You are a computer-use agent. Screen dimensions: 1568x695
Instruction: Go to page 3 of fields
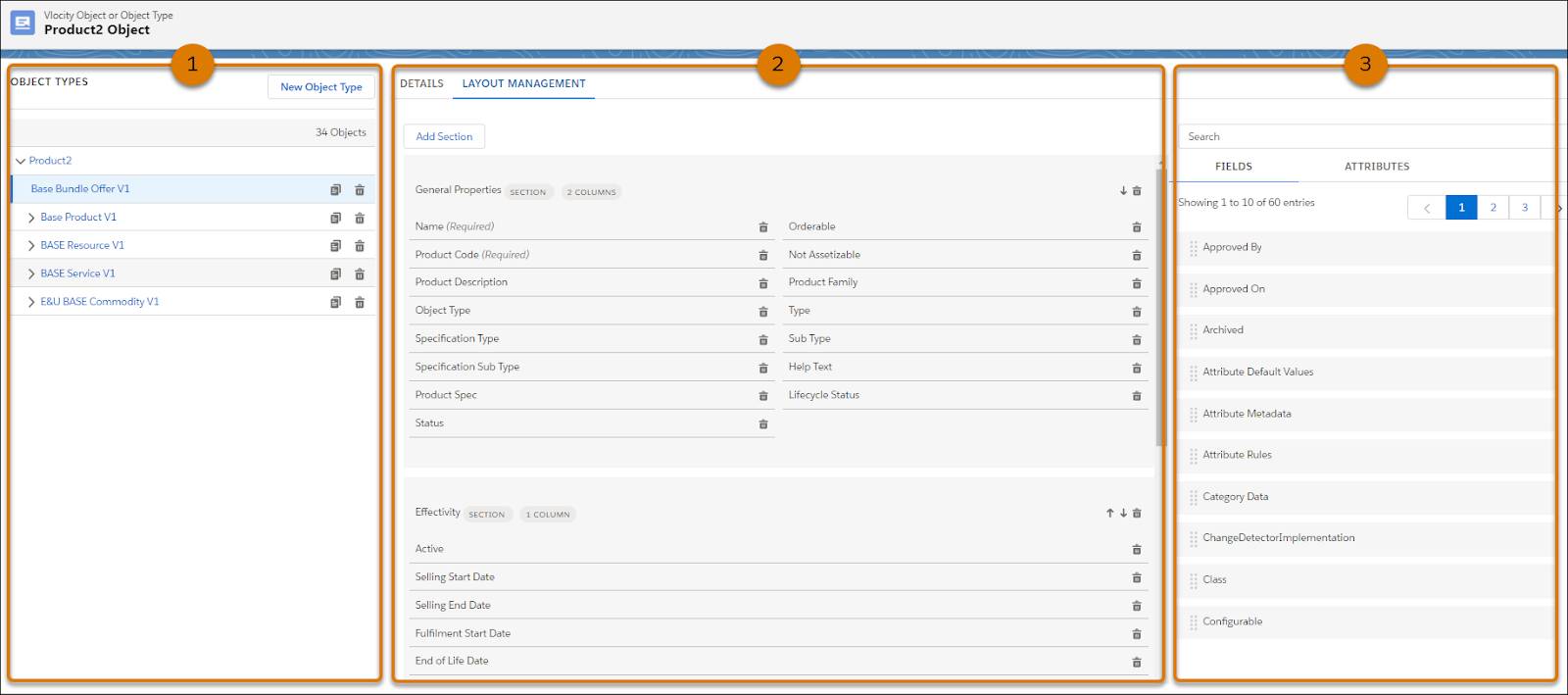coord(1525,207)
